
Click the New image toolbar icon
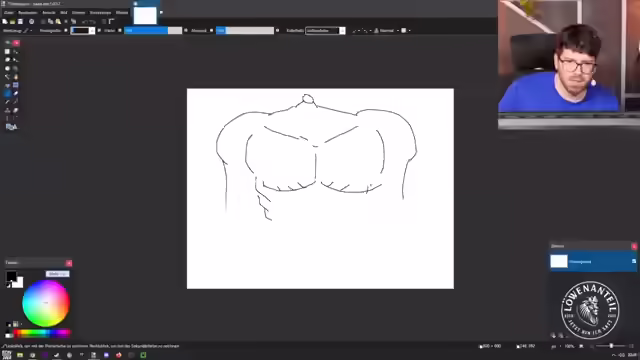point(4,21)
